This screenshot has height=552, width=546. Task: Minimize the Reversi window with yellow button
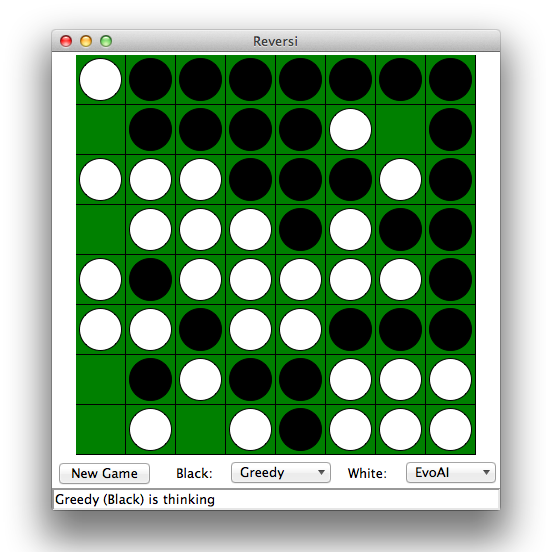tap(86, 41)
